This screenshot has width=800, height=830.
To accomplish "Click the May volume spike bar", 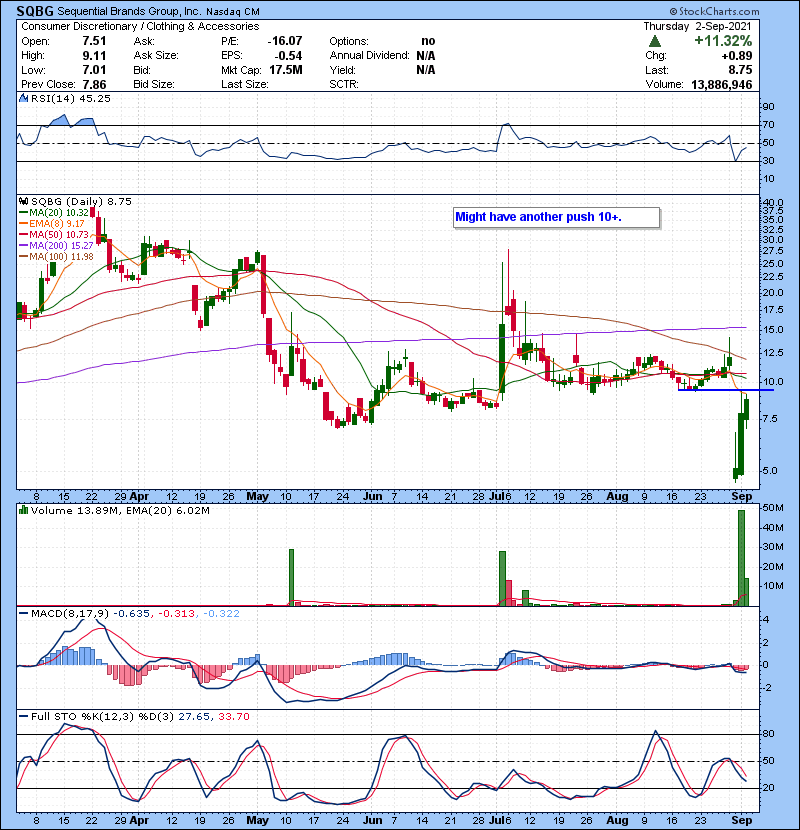I will 291,578.
